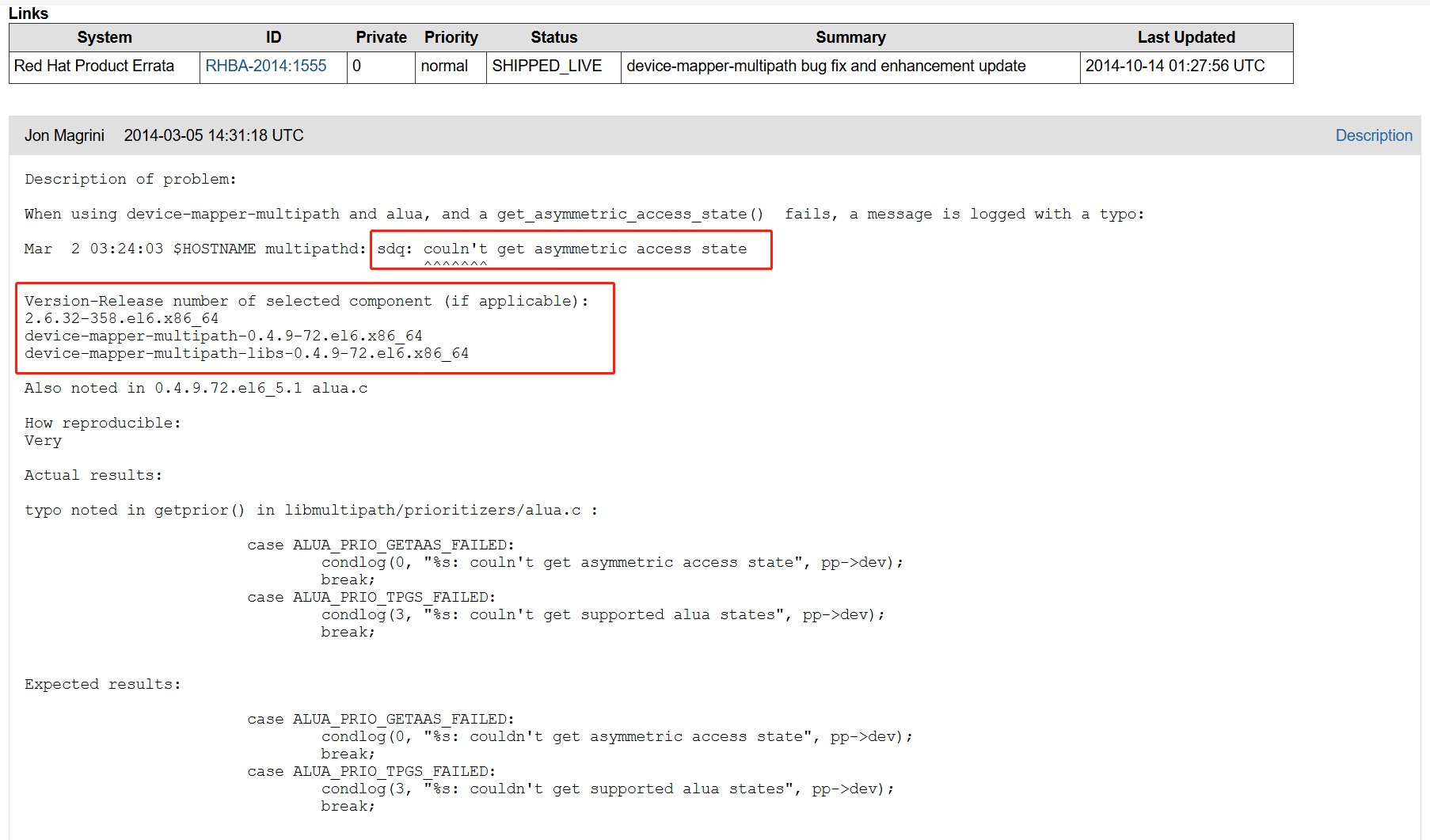Screen dimensions: 1430x840
Task: Click the 'Private' column header
Action: coord(381,37)
